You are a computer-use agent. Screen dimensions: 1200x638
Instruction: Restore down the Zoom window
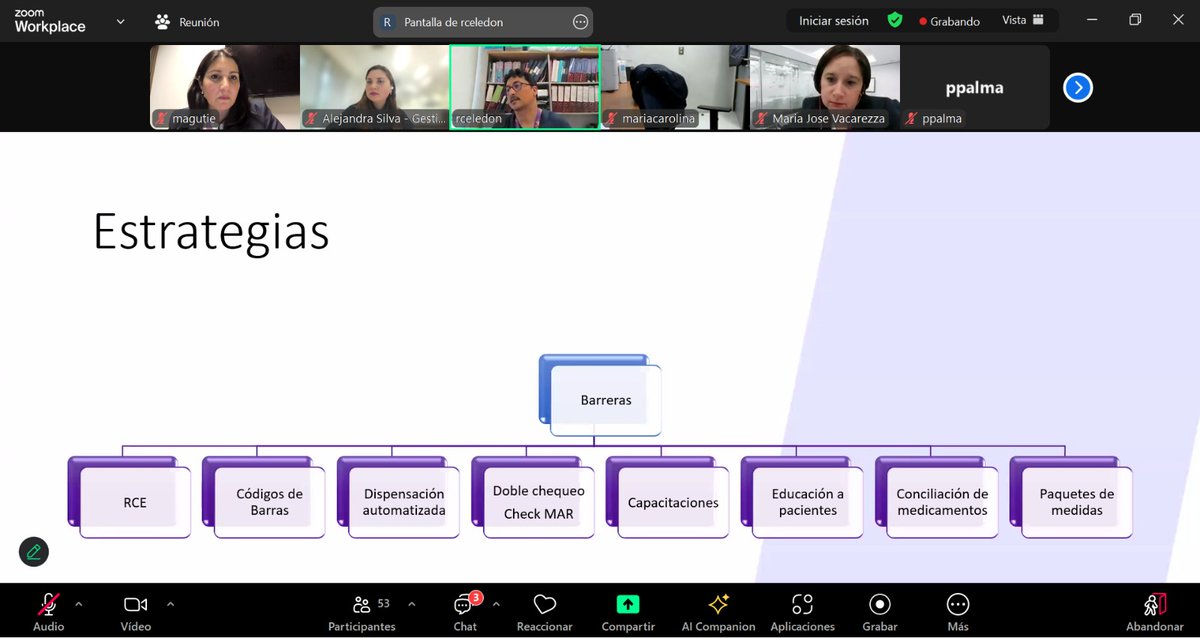1135,20
